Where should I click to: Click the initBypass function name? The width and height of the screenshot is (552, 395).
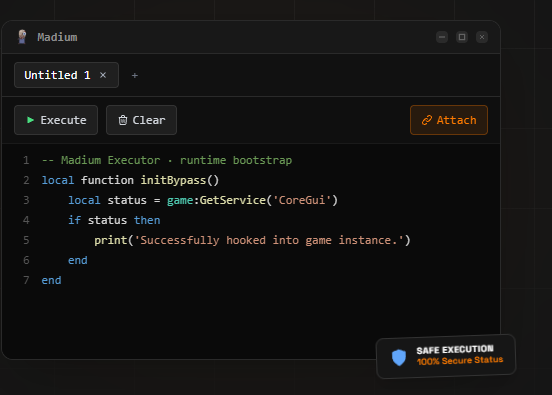pos(173,180)
